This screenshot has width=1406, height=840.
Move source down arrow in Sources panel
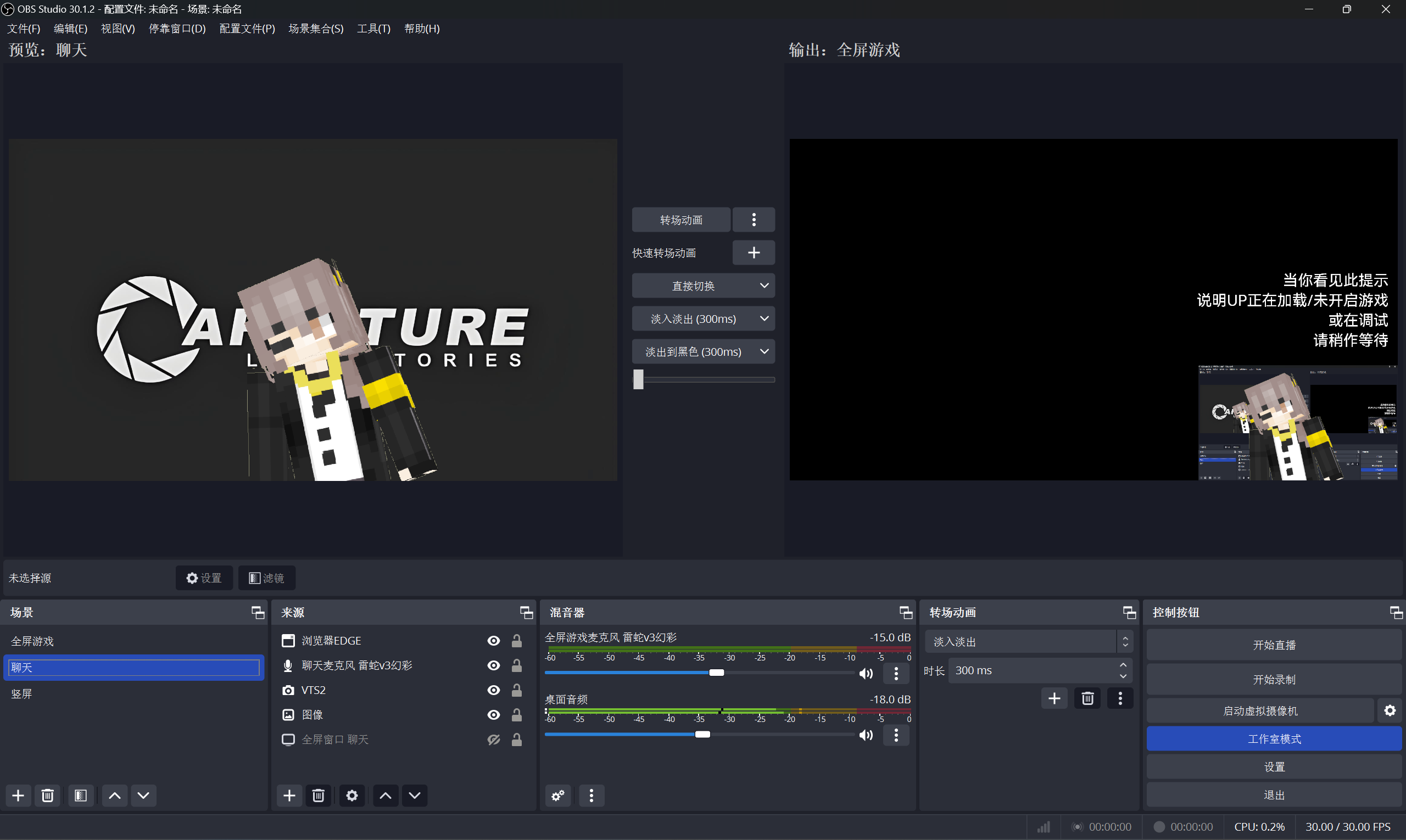click(415, 796)
